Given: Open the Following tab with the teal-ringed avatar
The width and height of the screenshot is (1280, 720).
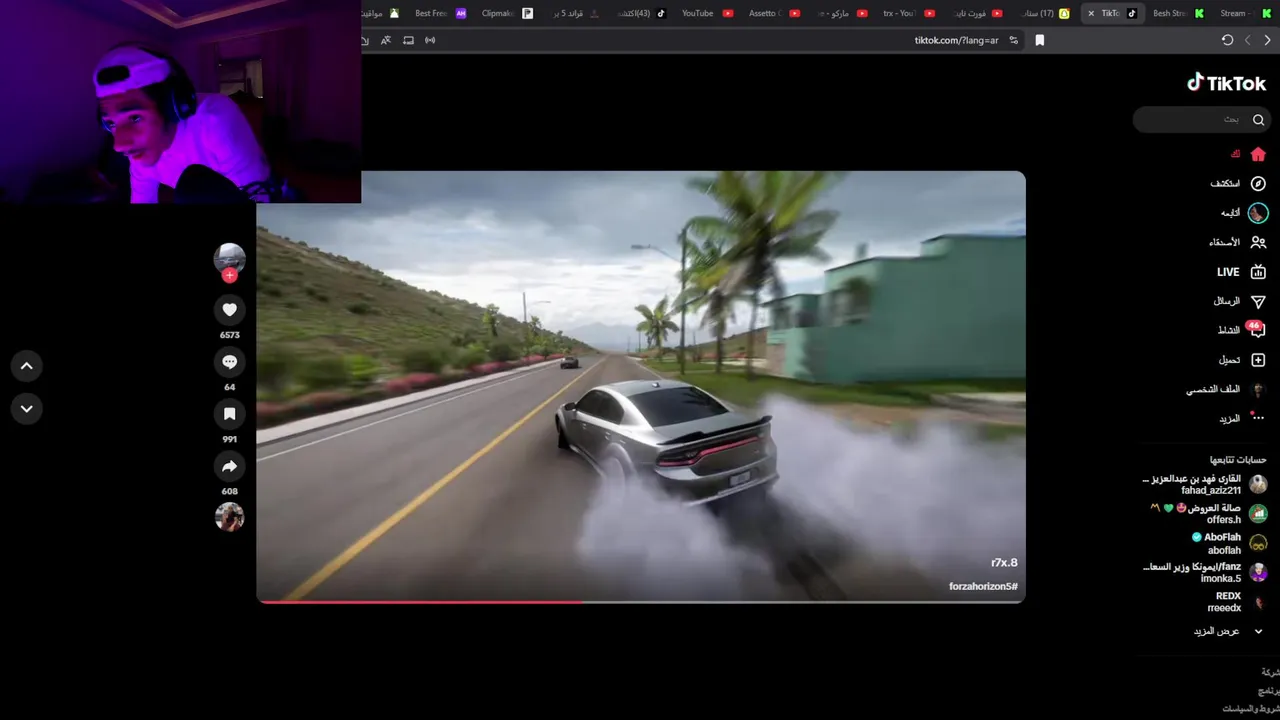Looking at the screenshot, I should pyautogui.click(x=1258, y=213).
